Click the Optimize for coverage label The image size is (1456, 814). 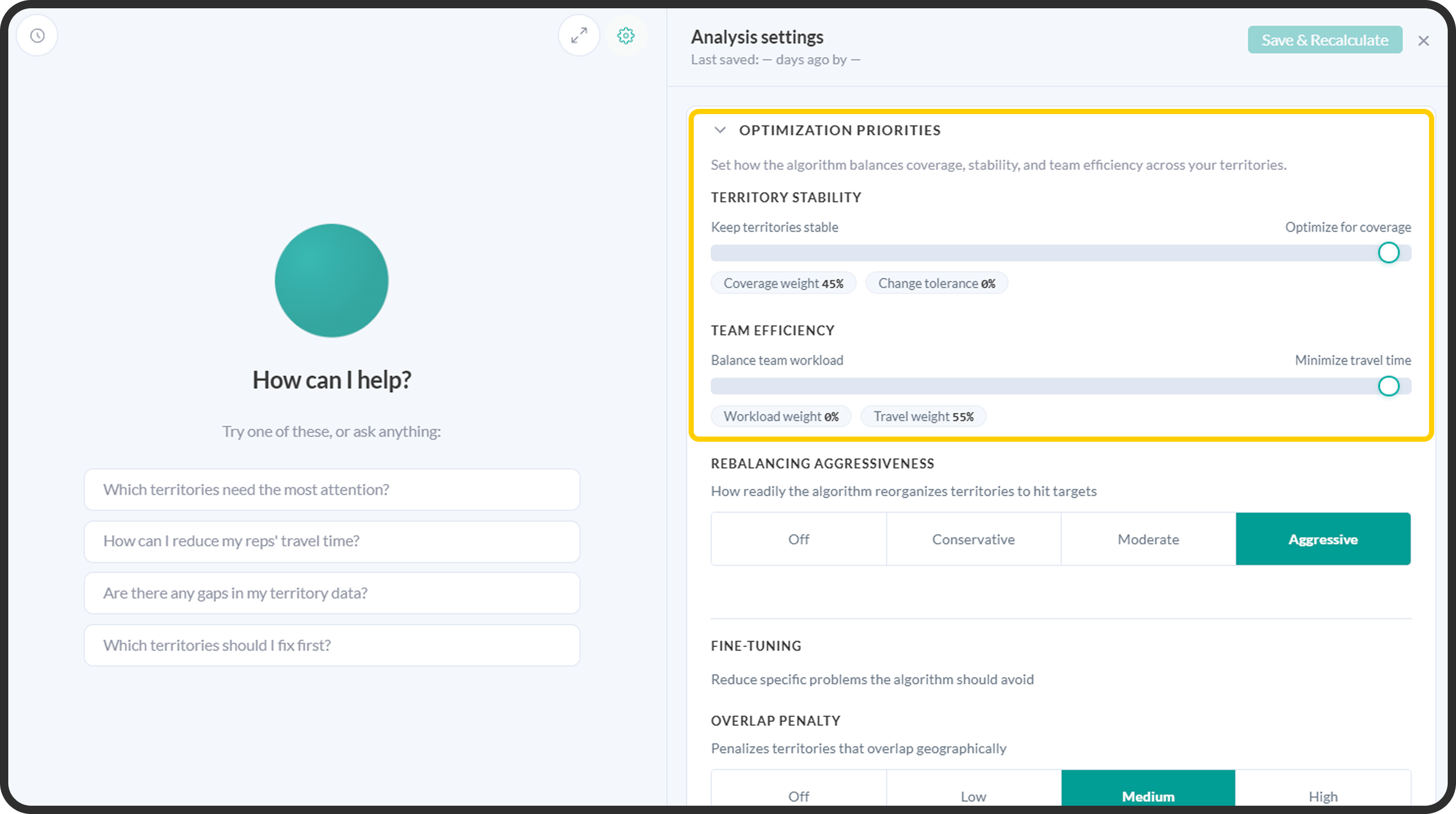point(1348,227)
